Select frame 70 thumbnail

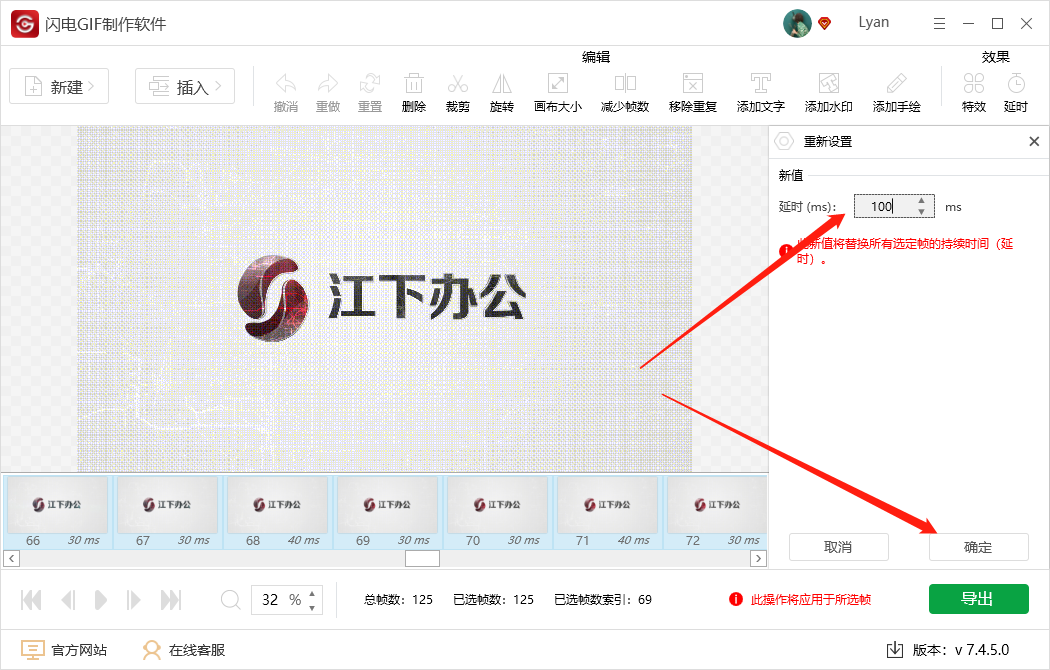click(497, 513)
